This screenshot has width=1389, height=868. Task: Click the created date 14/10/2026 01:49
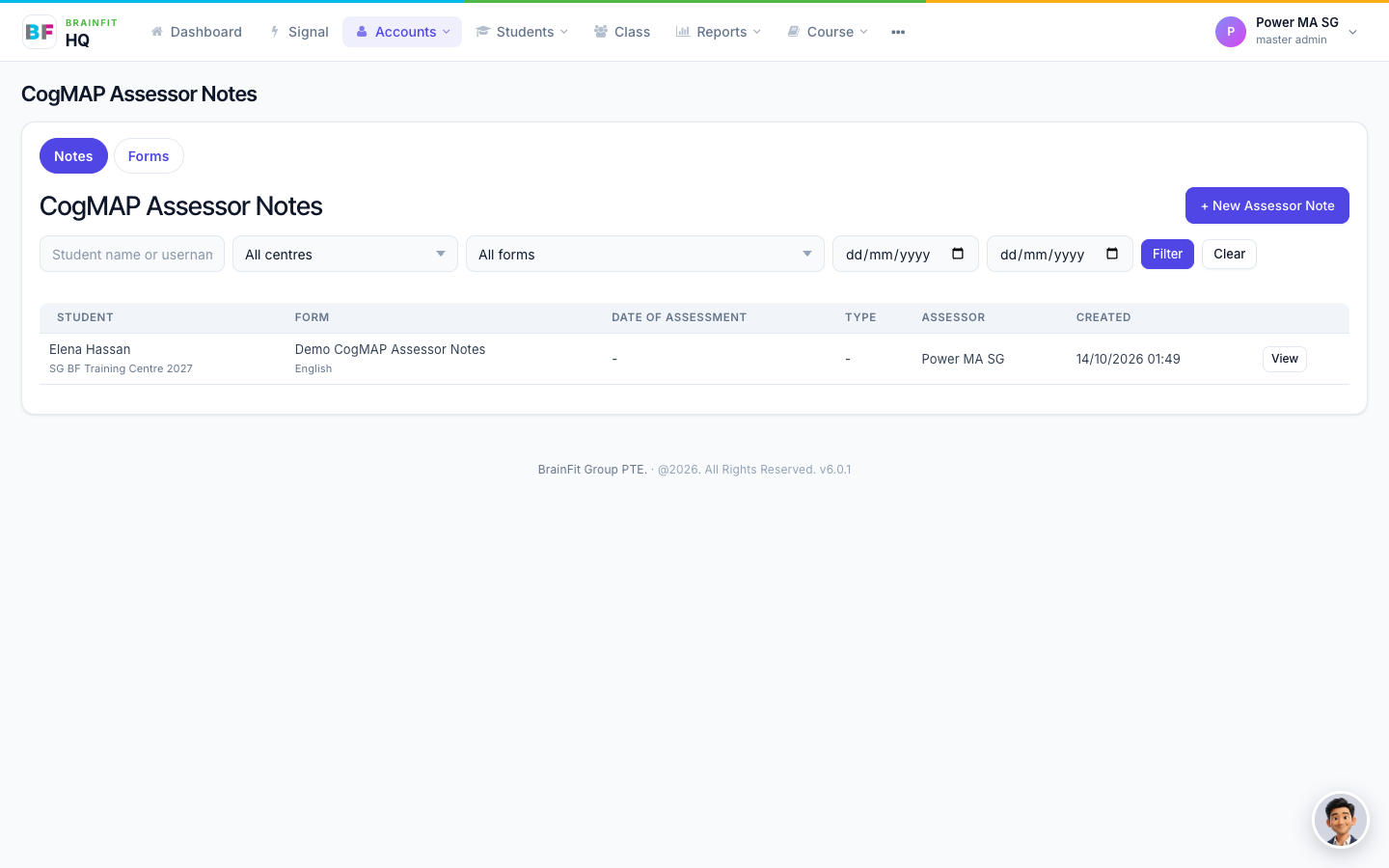tap(1129, 359)
